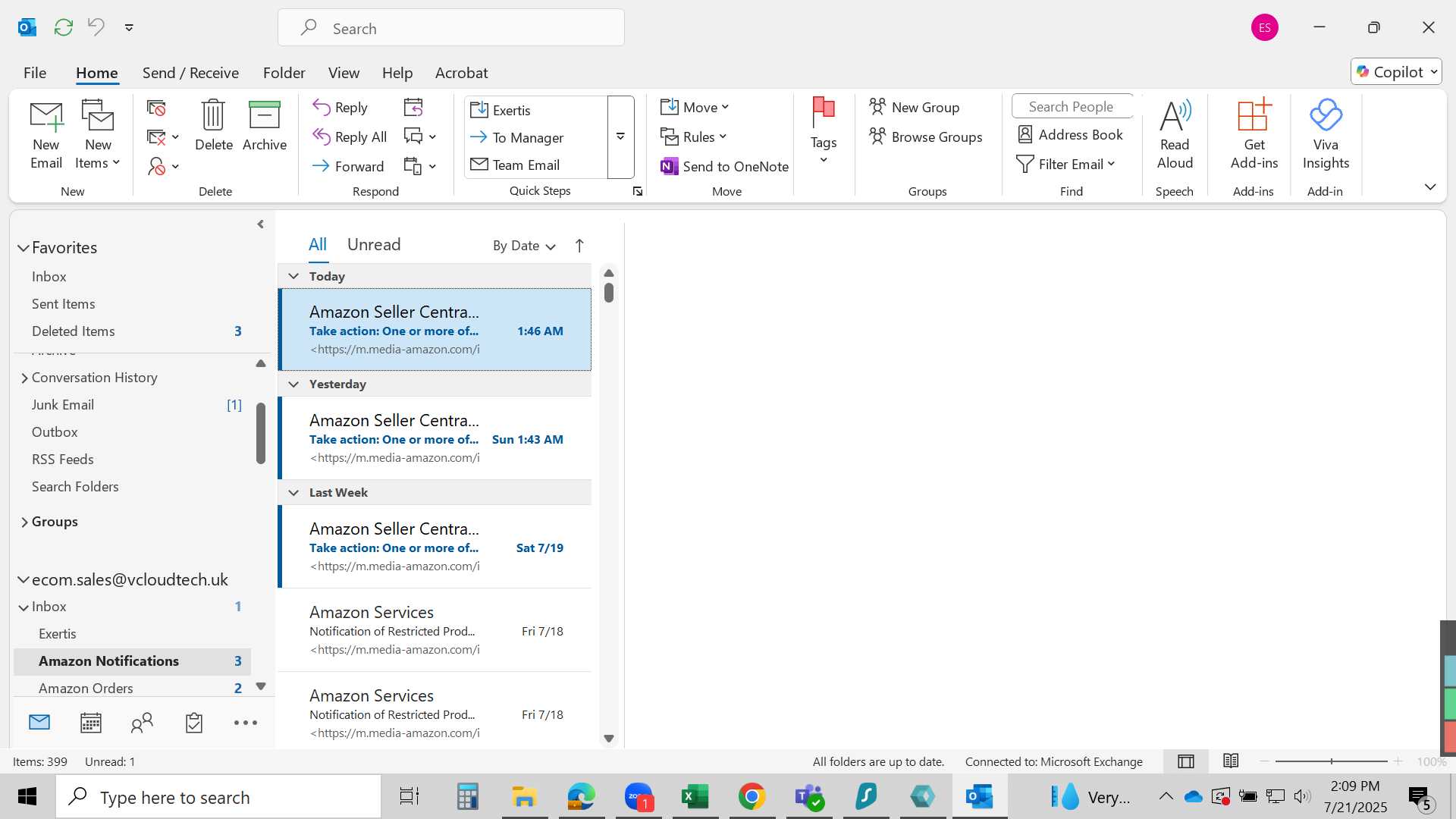Open the File menu

[35, 73]
